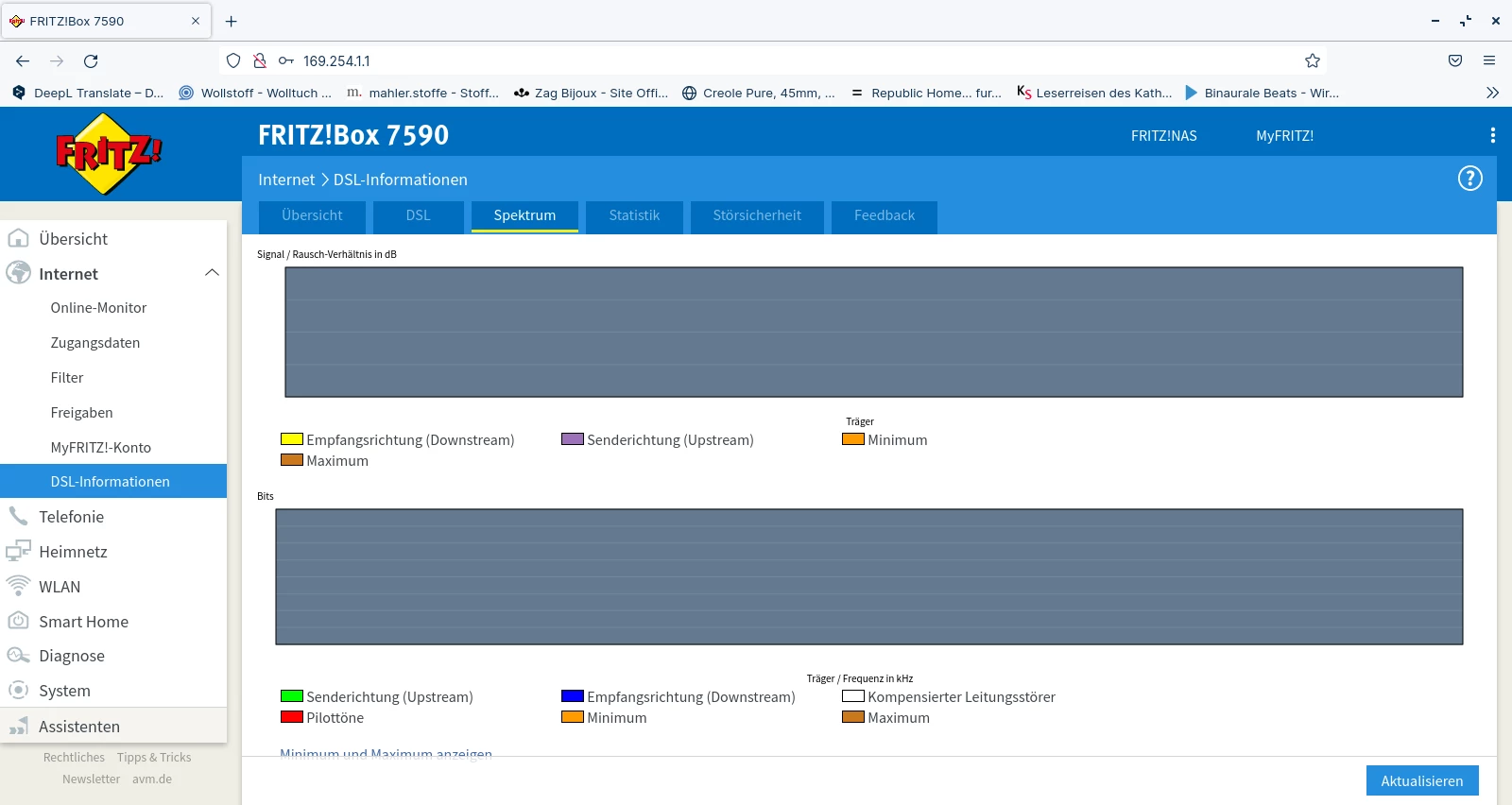The image size is (1512, 805).
Task: Open DeepL Translate bookmark
Action: pos(88,93)
